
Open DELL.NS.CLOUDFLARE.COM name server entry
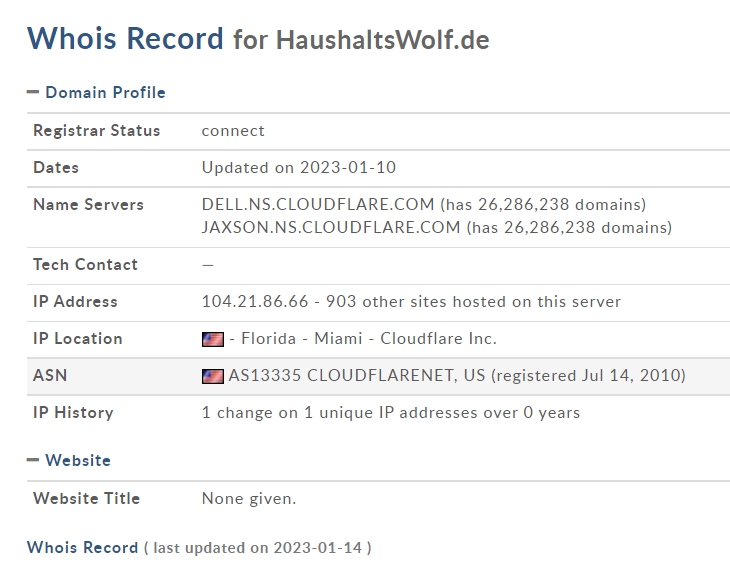(318, 204)
